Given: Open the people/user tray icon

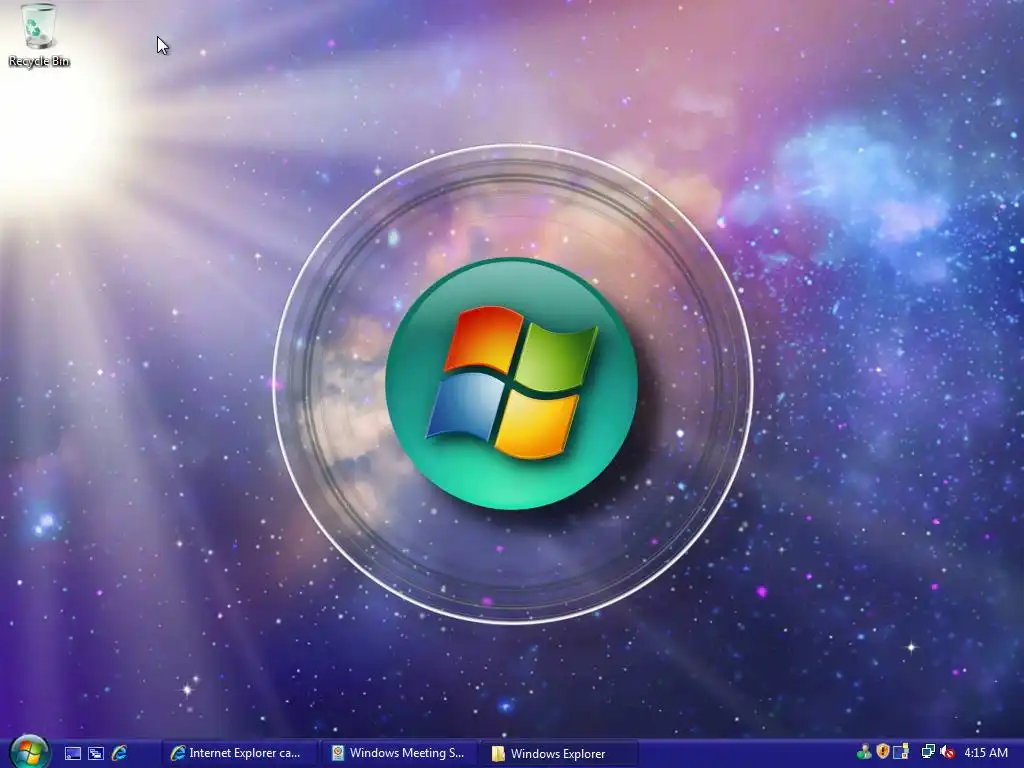Looking at the screenshot, I should [x=864, y=752].
